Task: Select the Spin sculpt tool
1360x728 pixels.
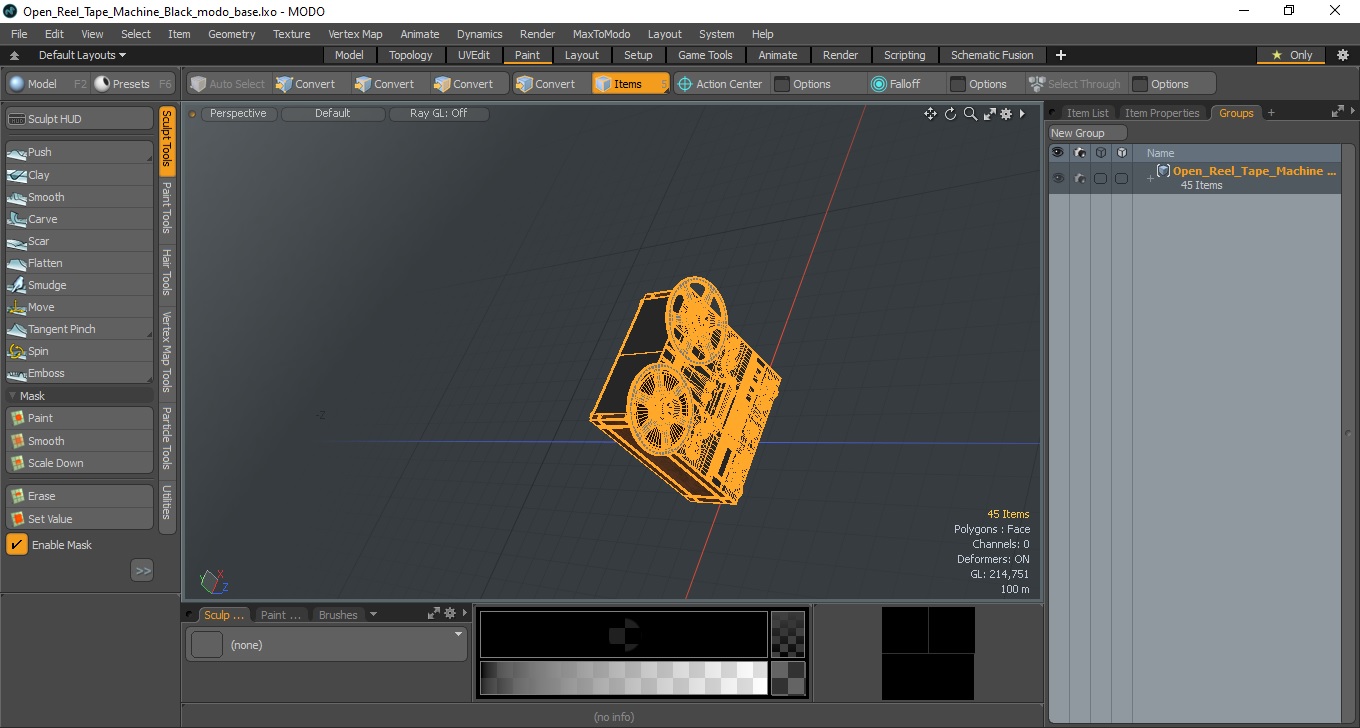Action: [79, 351]
